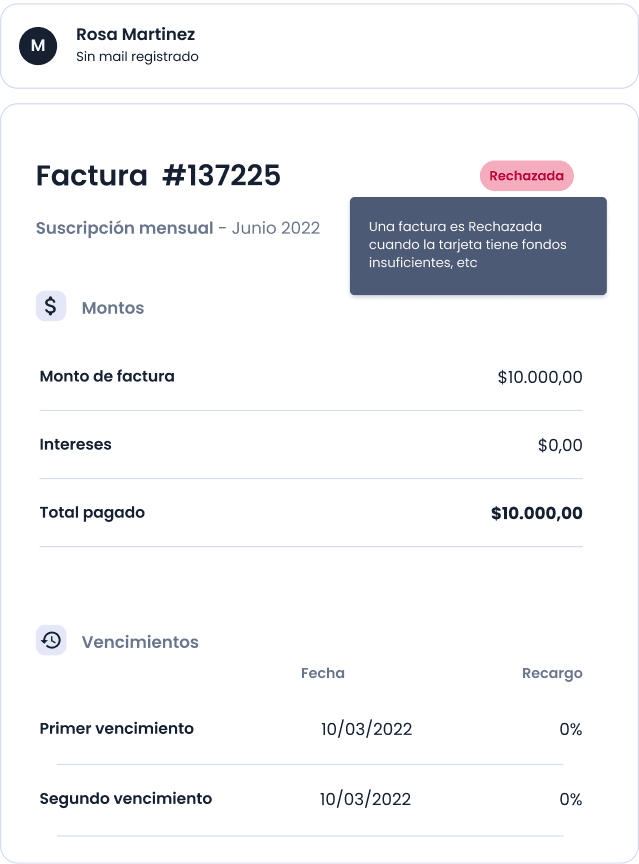The image size is (639, 864).
Task: Click the Factura #137225 heading
Action: coord(158,176)
